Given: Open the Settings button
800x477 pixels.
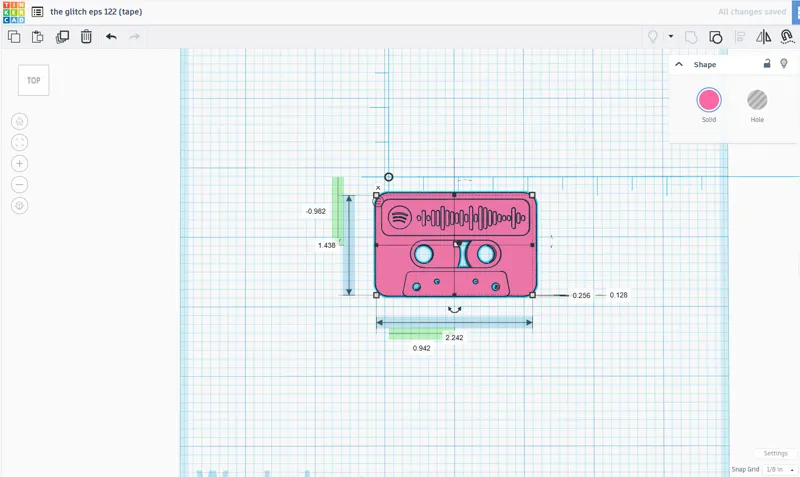Looking at the screenshot, I should pos(775,453).
